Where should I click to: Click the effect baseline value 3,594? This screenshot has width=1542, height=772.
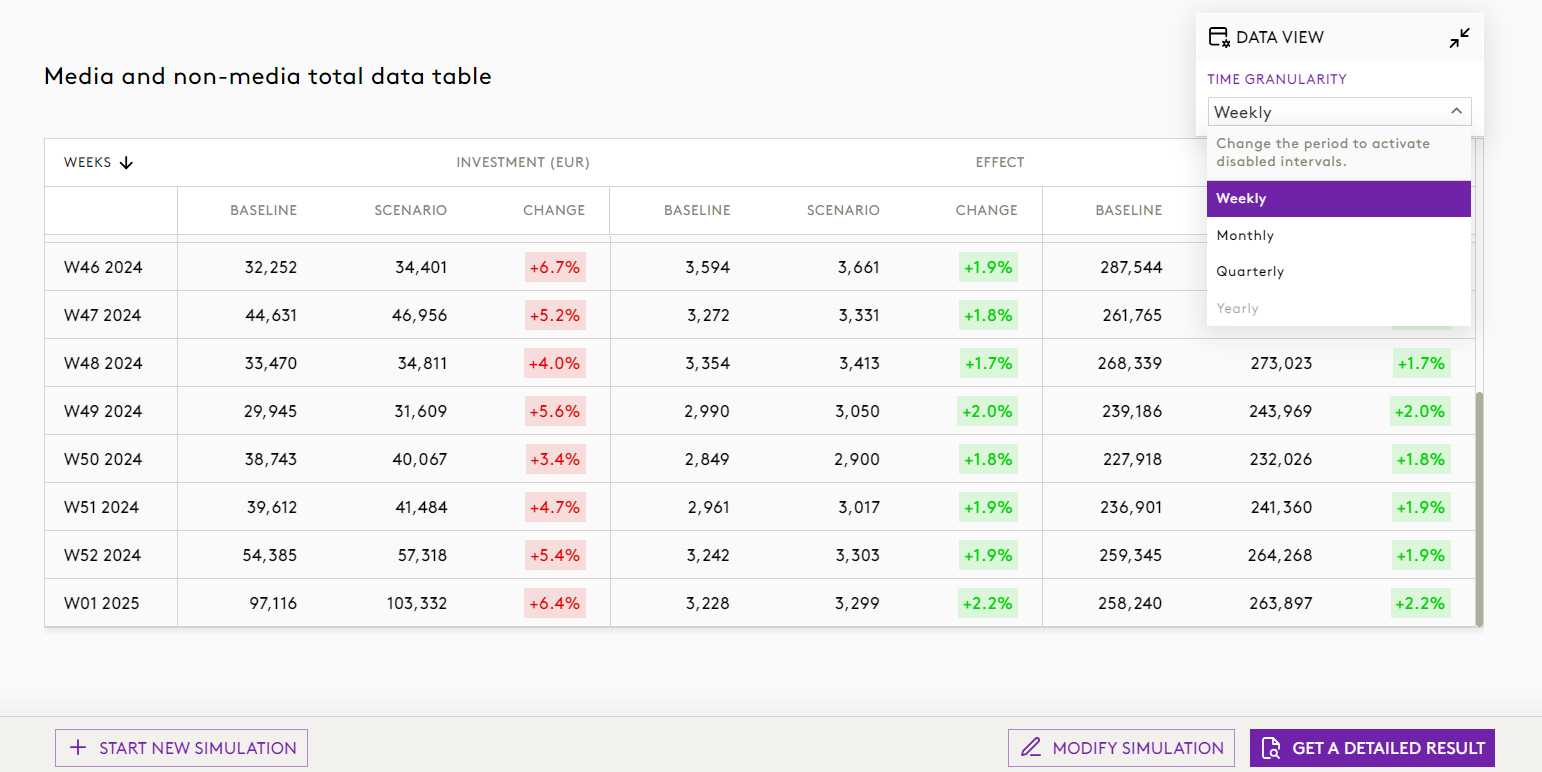click(x=708, y=268)
